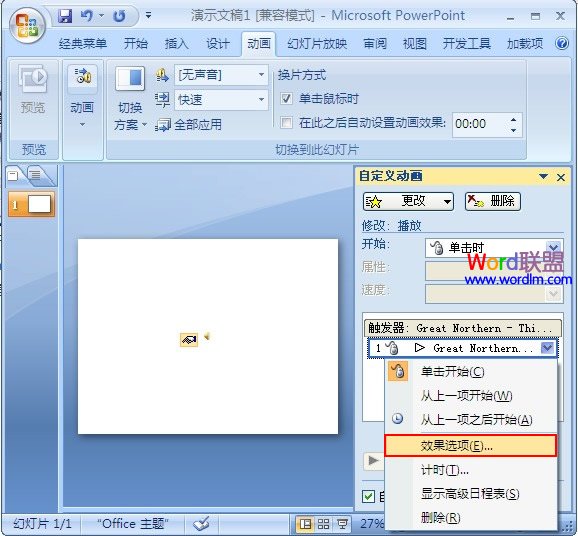Open the 开始 单击时 dropdown
This screenshot has height=536, width=578.
[494, 248]
